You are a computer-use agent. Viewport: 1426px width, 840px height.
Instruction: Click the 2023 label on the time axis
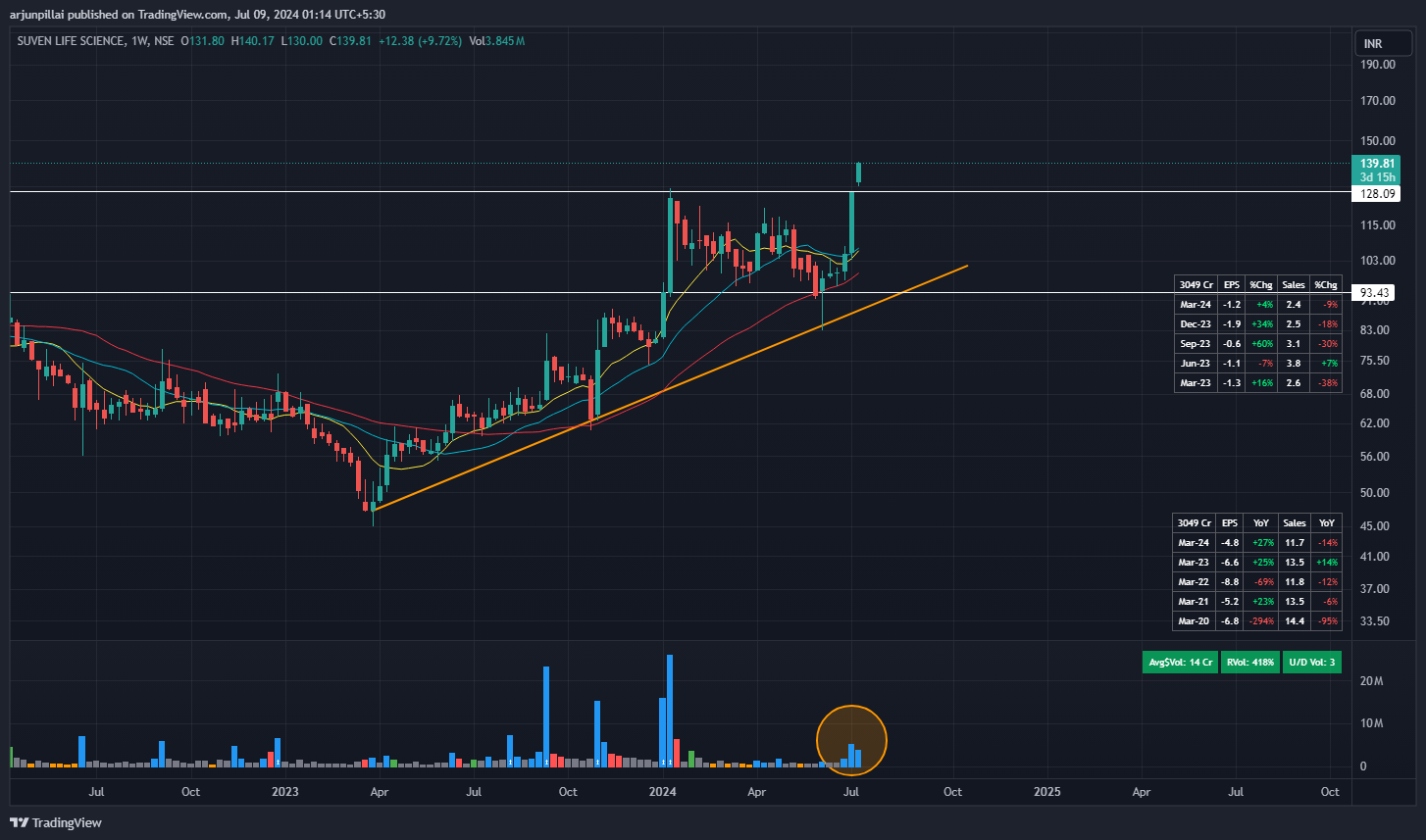coord(284,791)
